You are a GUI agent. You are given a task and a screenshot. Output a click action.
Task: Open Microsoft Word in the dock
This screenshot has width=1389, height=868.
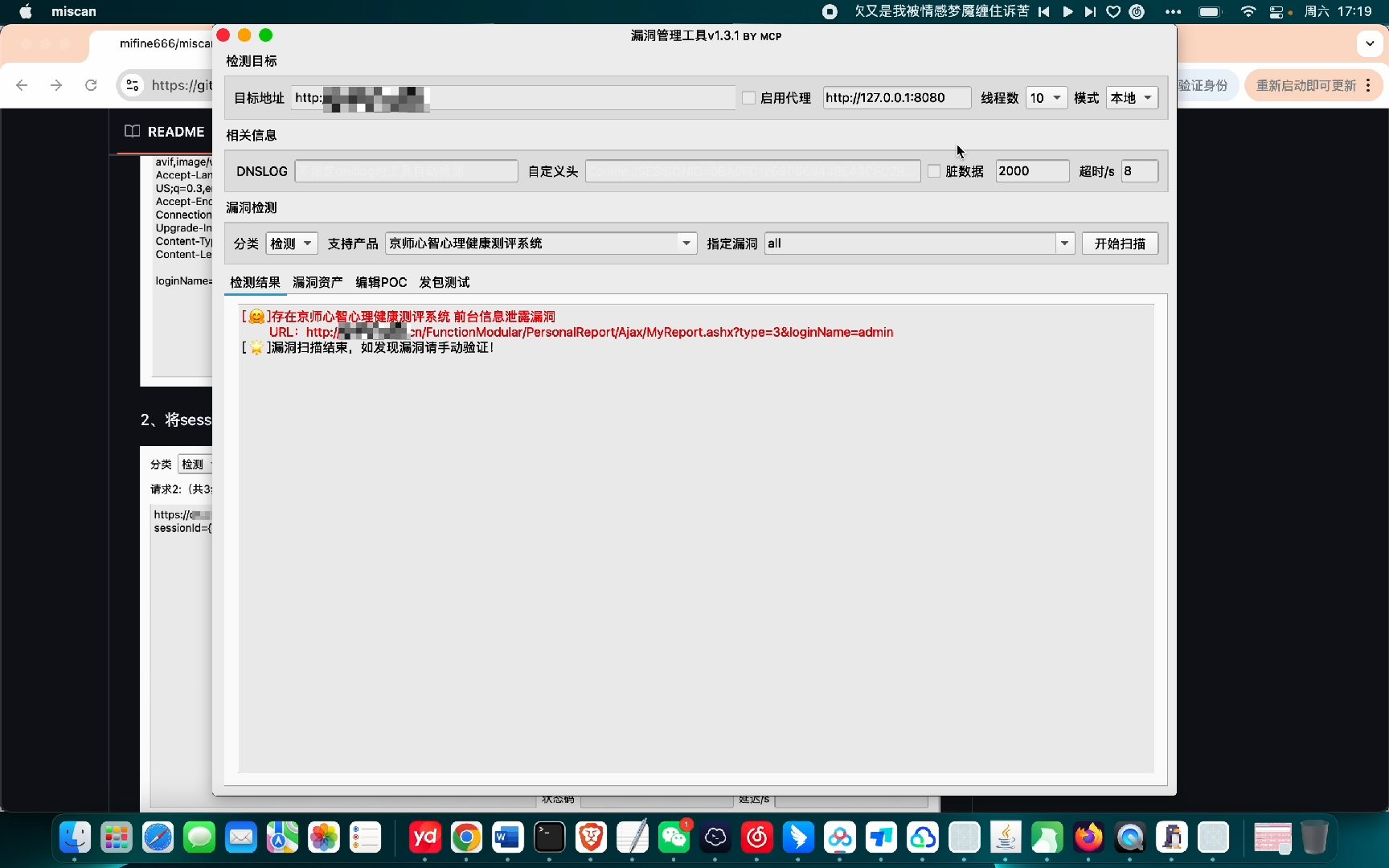508,837
